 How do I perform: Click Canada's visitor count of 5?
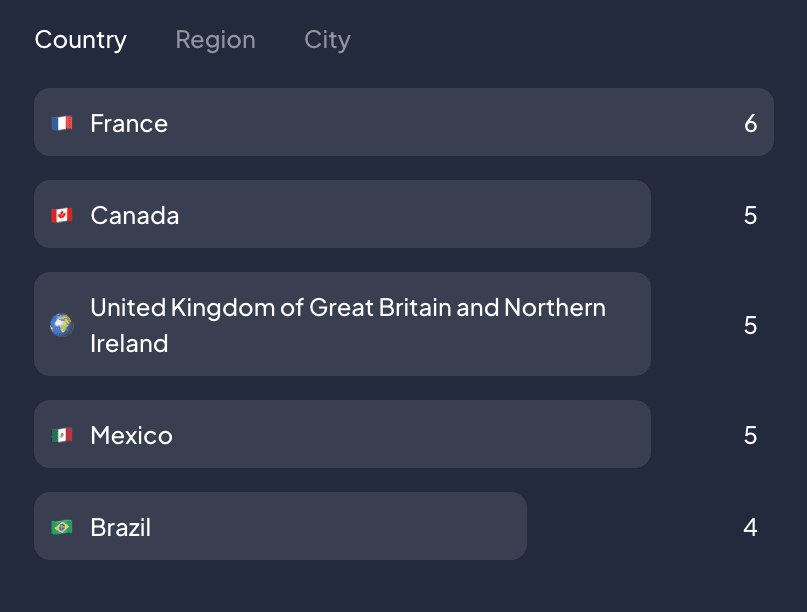click(750, 215)
